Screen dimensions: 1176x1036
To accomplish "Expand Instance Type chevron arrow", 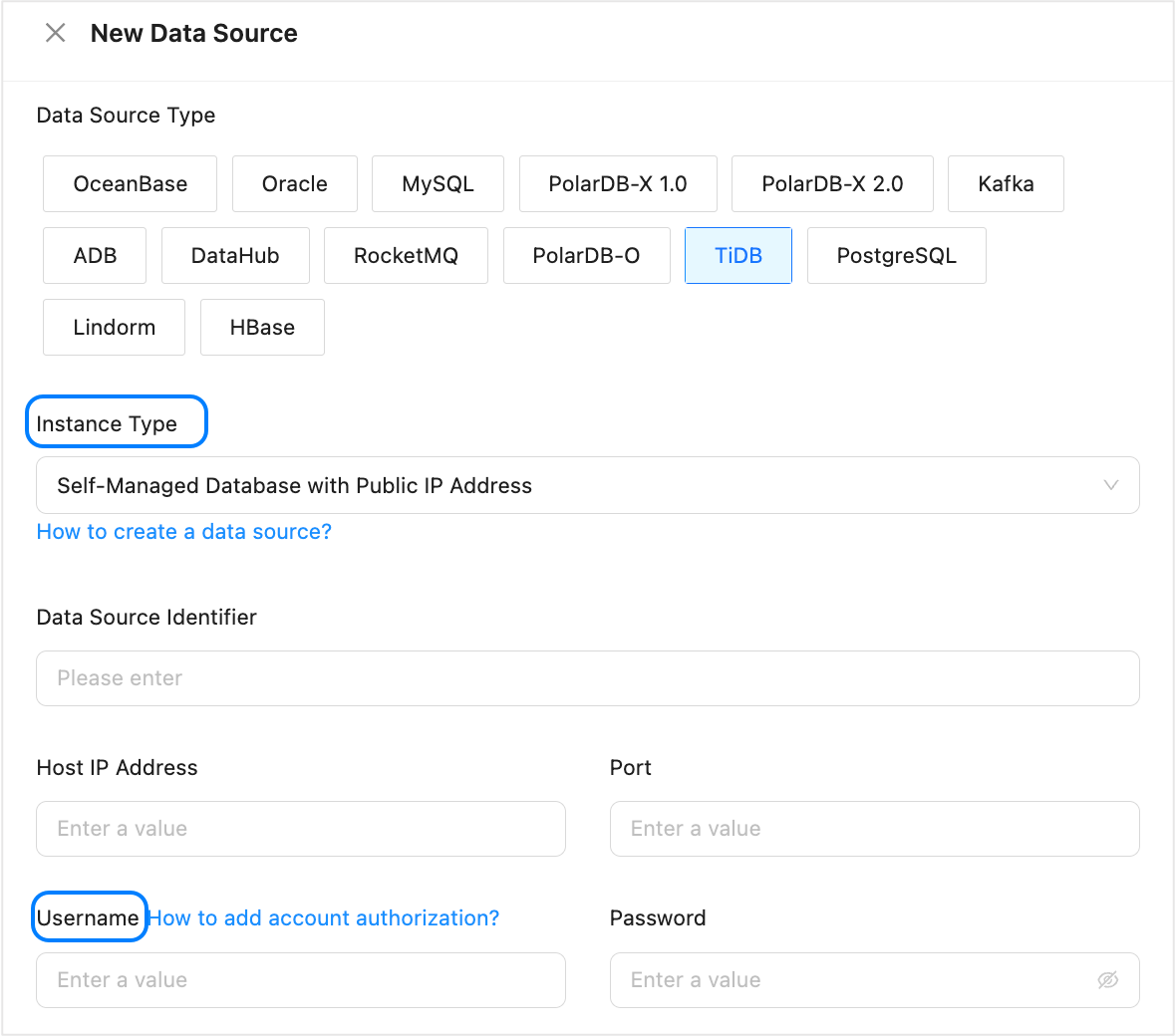I will 1111,485.
